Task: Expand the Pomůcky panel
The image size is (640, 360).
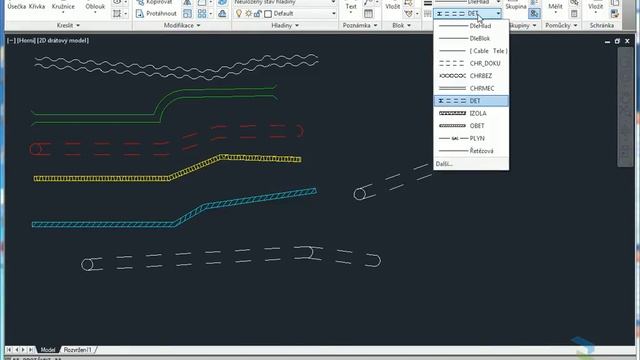Action: [x=562, y=25]
